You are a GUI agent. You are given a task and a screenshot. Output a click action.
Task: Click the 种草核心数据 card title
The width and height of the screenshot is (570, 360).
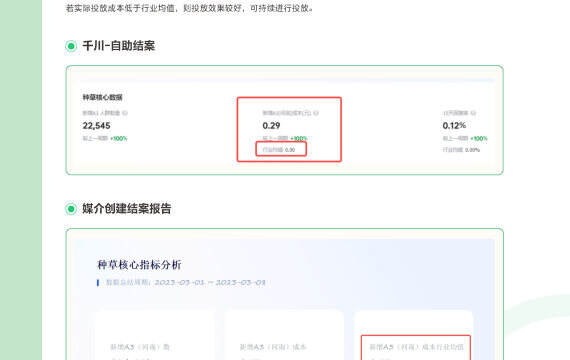[x=103, y=97]
